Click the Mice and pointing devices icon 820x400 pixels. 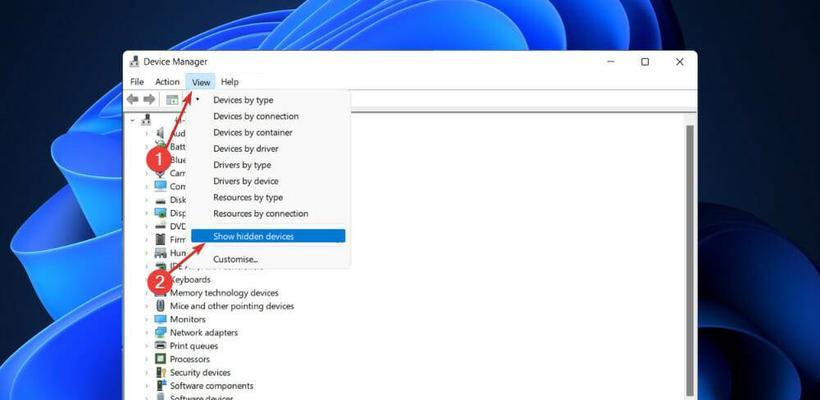pos(161,306)
